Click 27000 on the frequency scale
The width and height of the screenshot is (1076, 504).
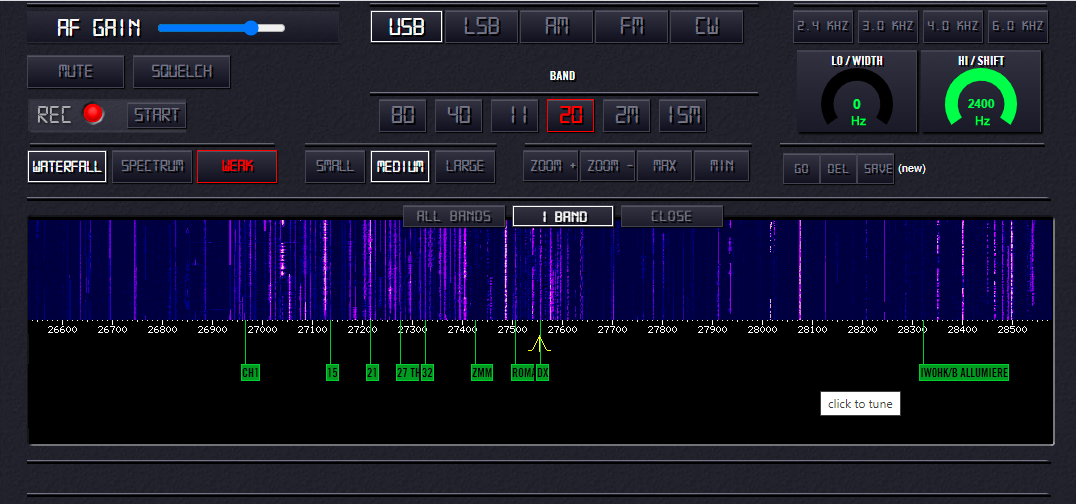coord(263,330)
